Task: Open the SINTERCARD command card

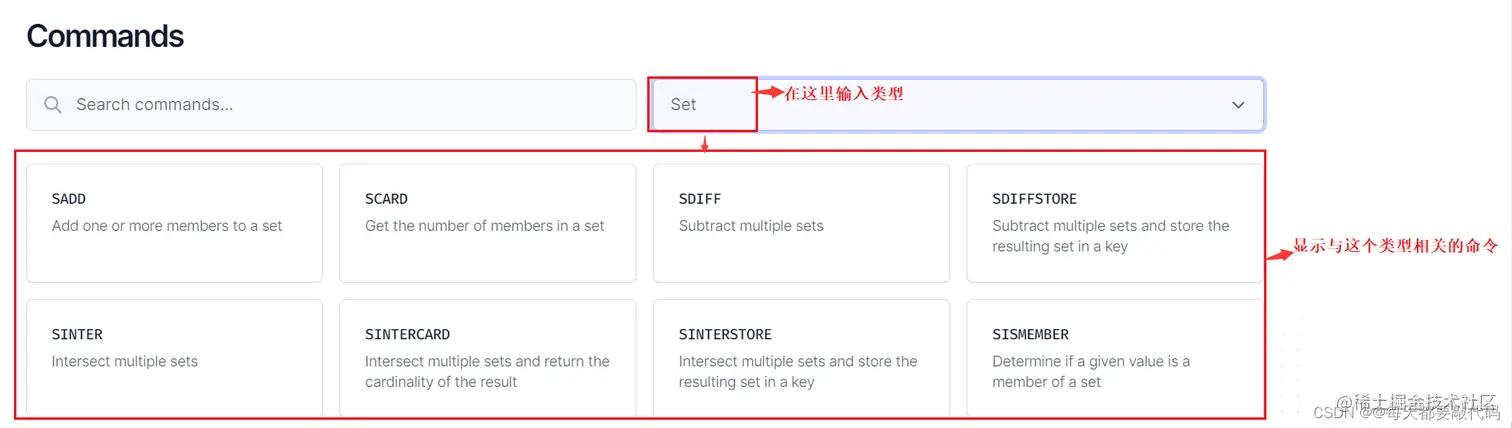Action: (x=487, y=357)
